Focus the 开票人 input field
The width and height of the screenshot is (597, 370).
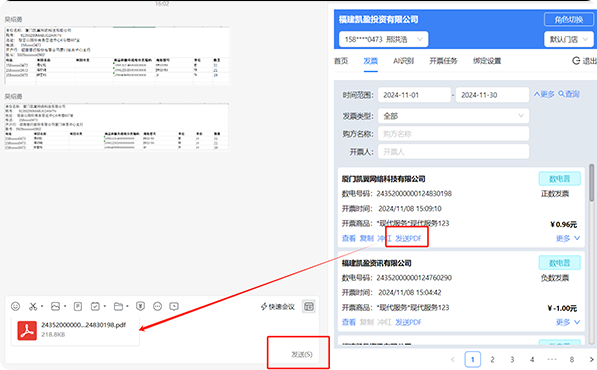(453, 152)
